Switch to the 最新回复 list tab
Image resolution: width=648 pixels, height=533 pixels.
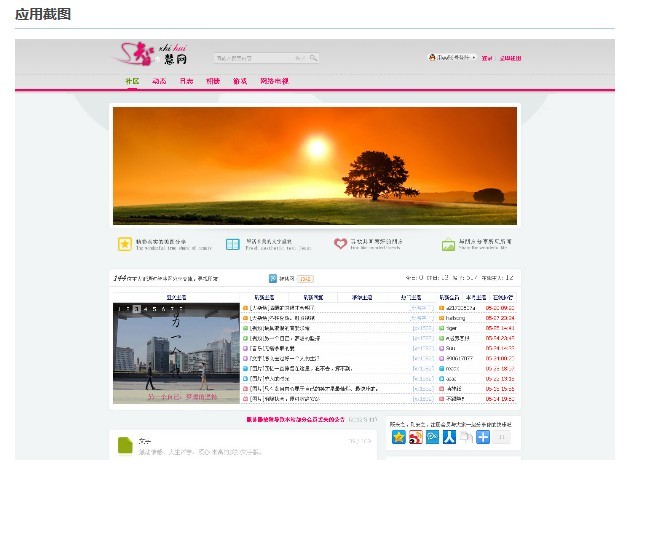(313, 297)
